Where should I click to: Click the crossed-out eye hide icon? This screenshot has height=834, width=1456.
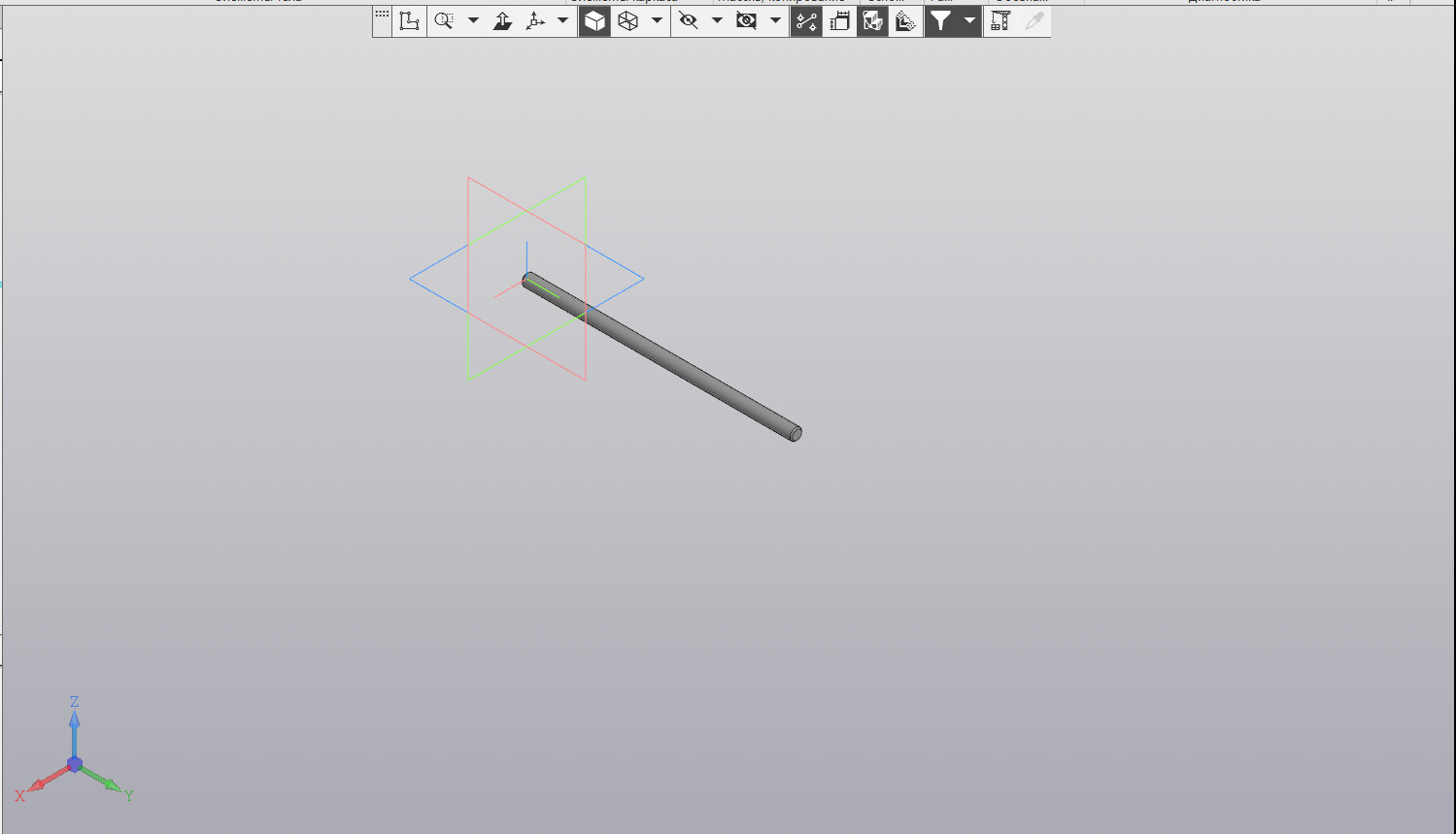689,20
